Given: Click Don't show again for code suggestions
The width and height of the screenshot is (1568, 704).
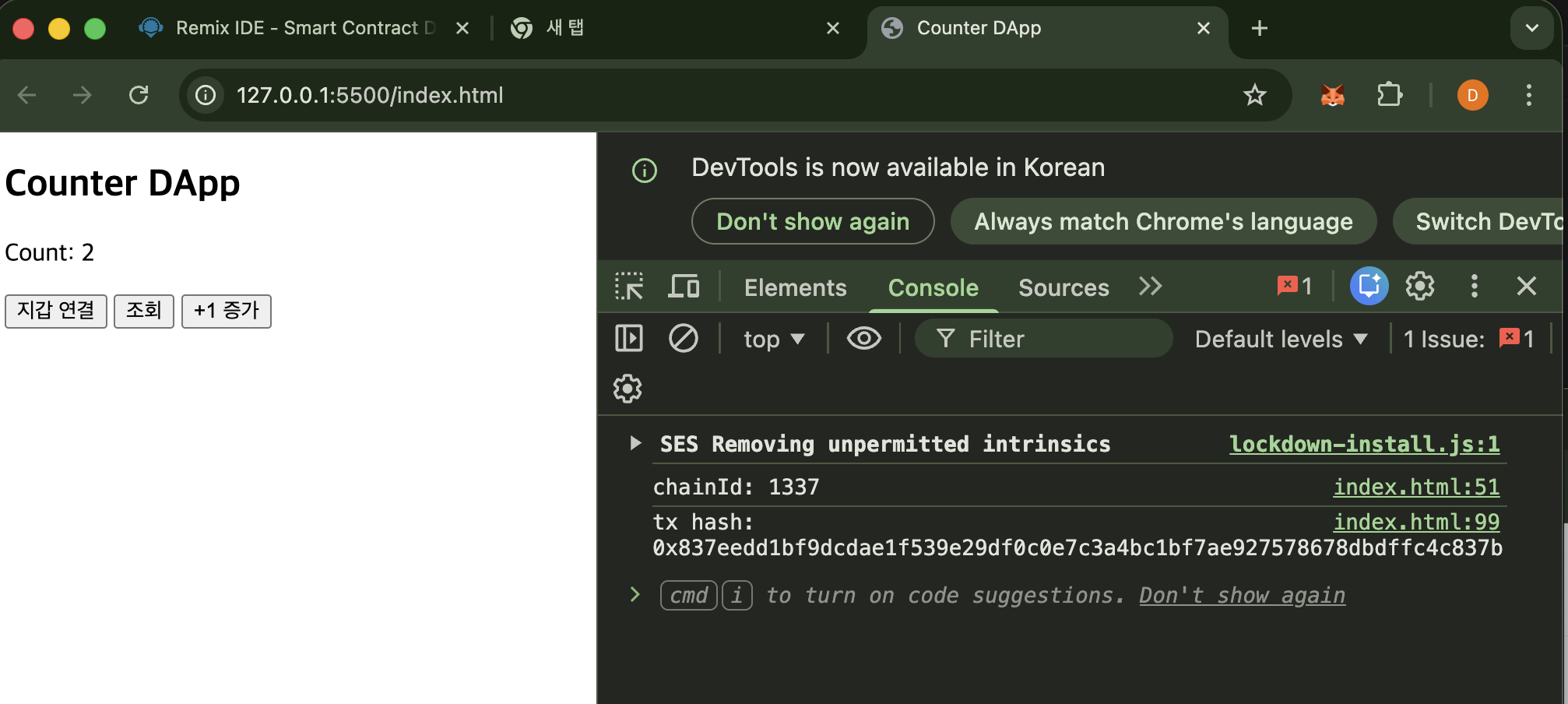Looking at the screenshot, I should (1242, 596).
